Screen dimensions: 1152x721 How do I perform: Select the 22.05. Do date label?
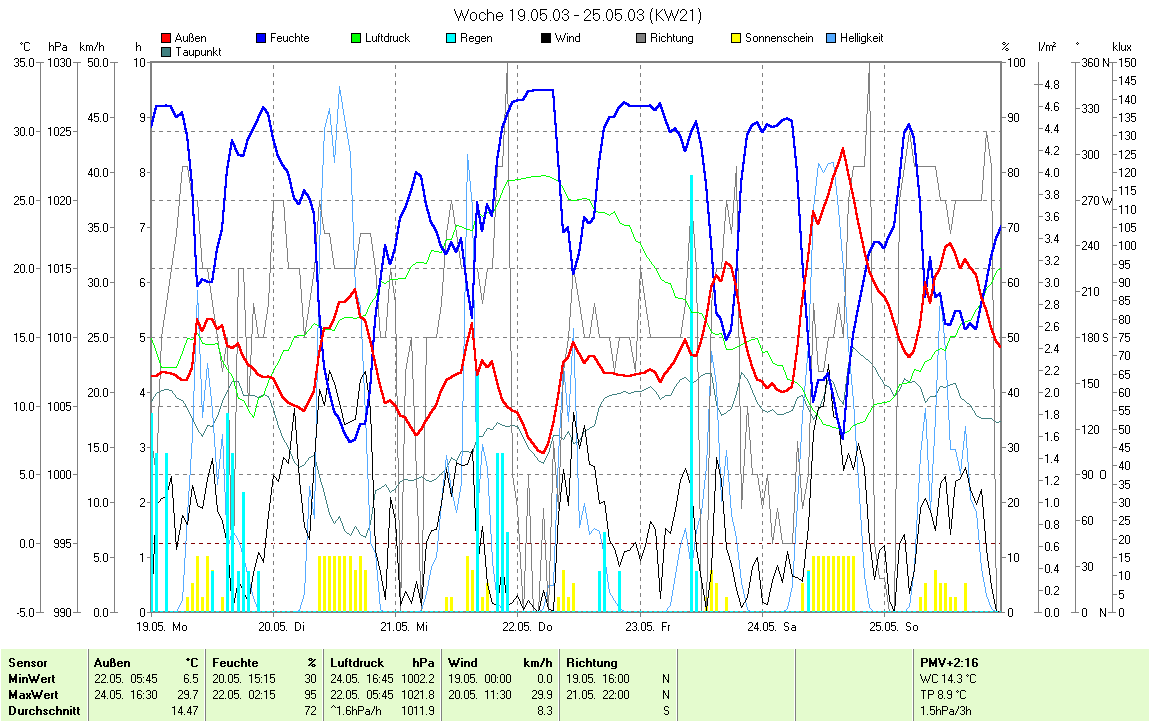point(527,627)
